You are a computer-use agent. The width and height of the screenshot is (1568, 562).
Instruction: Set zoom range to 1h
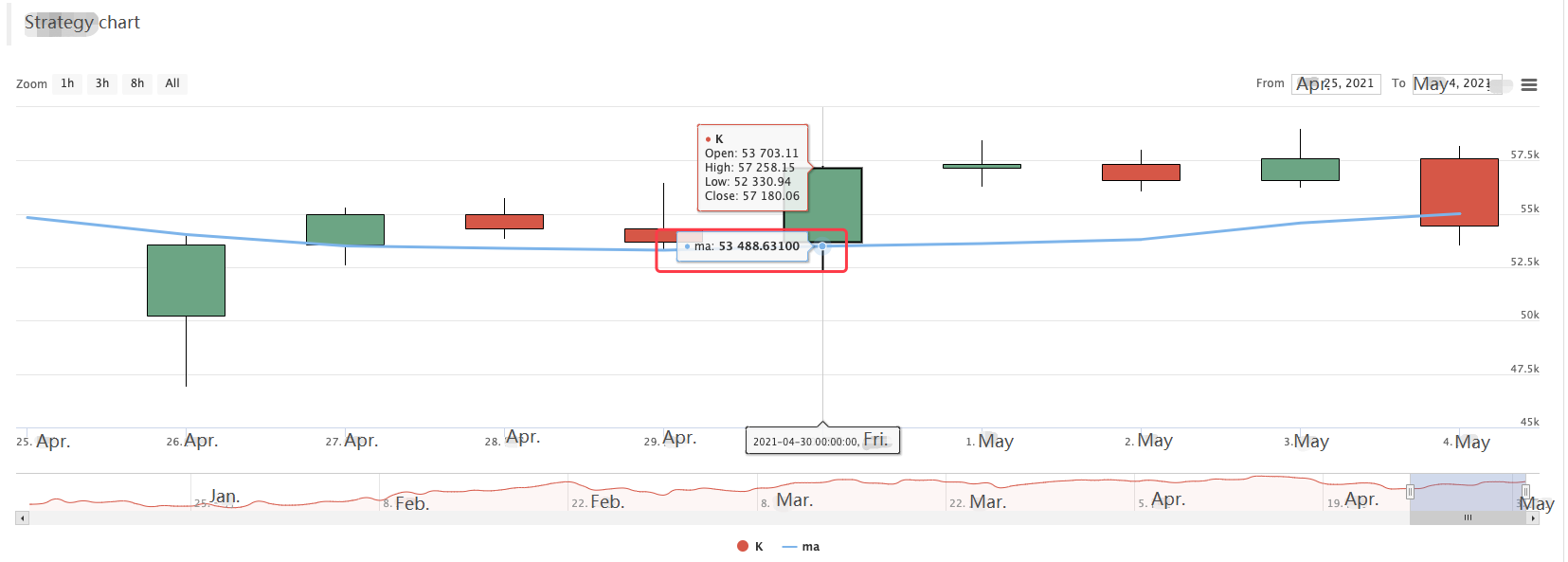pyautogui.click(x=67, y=83)
